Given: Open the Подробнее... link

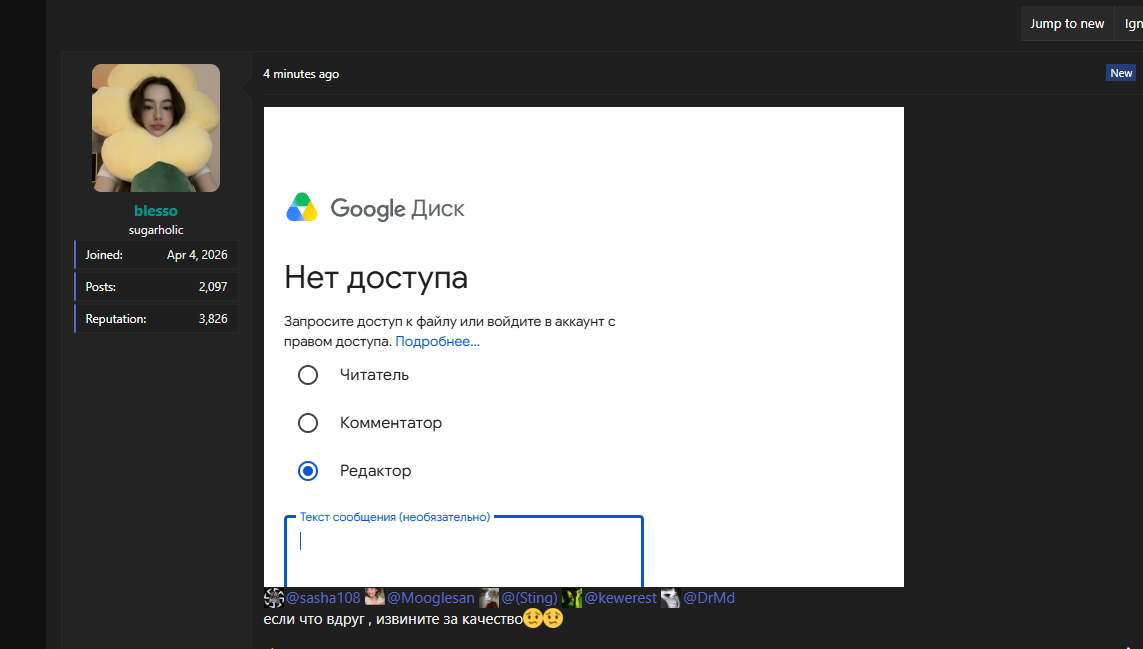Looking at the screenshot, I should (437, 341).
